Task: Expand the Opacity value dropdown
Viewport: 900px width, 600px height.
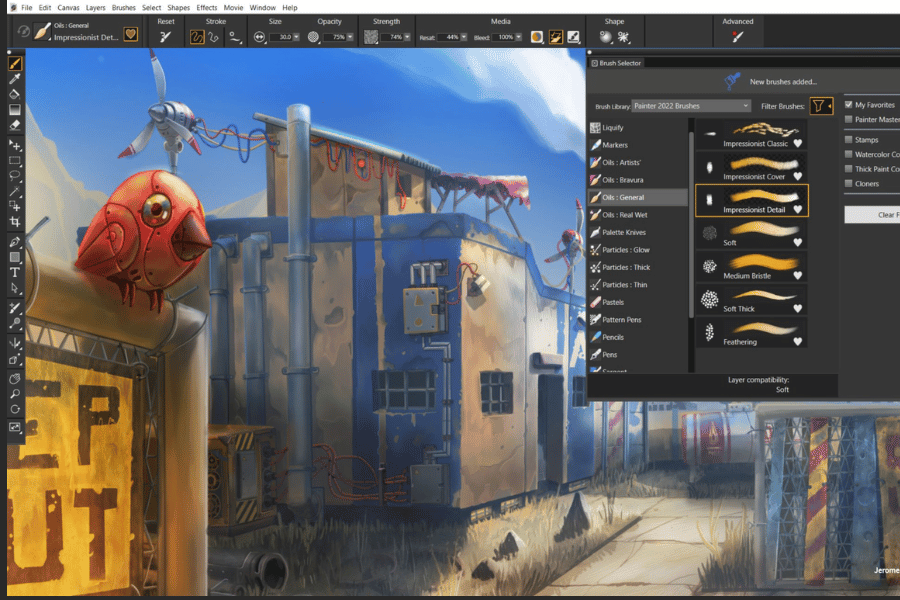Action: pyautogui.click(x=355, y=37)
